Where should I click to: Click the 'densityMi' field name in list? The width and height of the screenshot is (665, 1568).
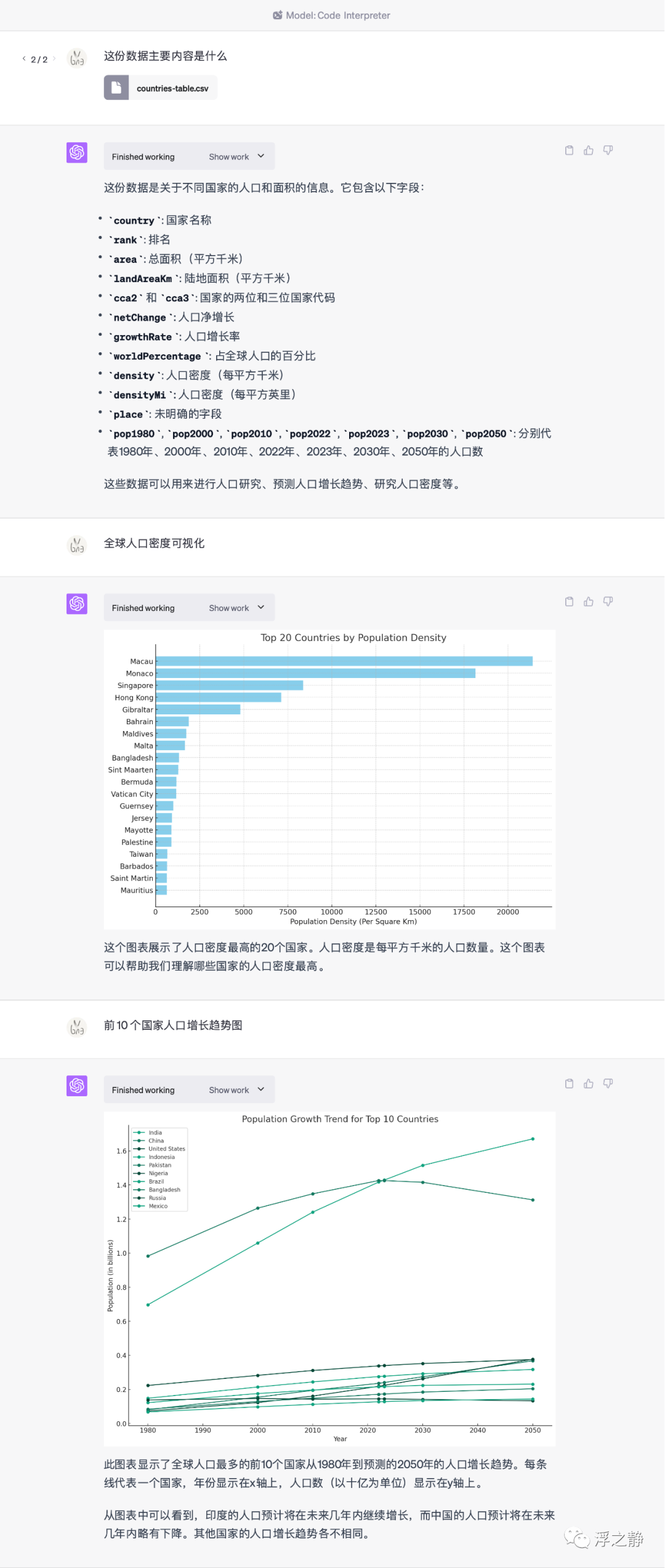(140, 395)
